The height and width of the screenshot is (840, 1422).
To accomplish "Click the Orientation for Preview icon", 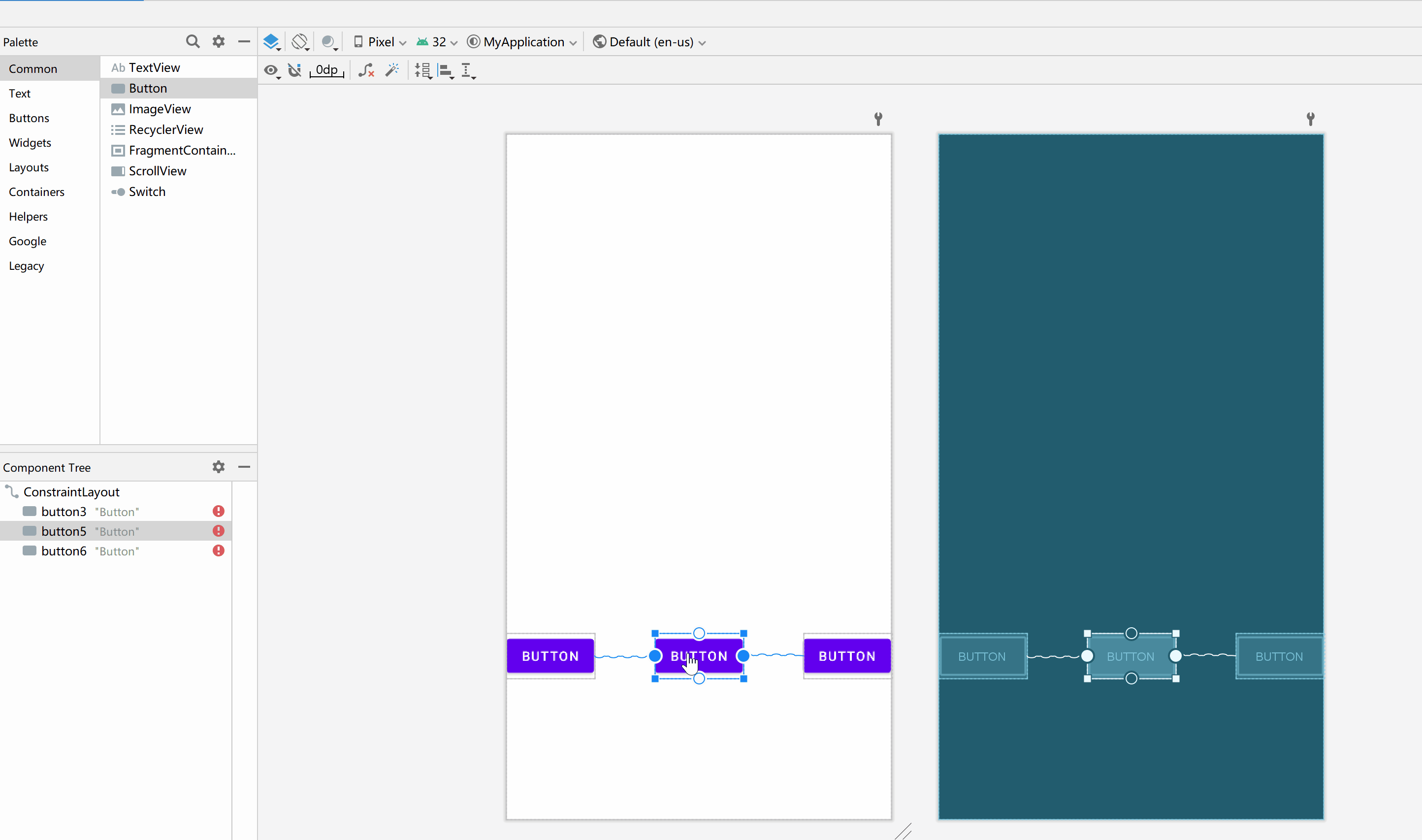I will pos(300,41).
